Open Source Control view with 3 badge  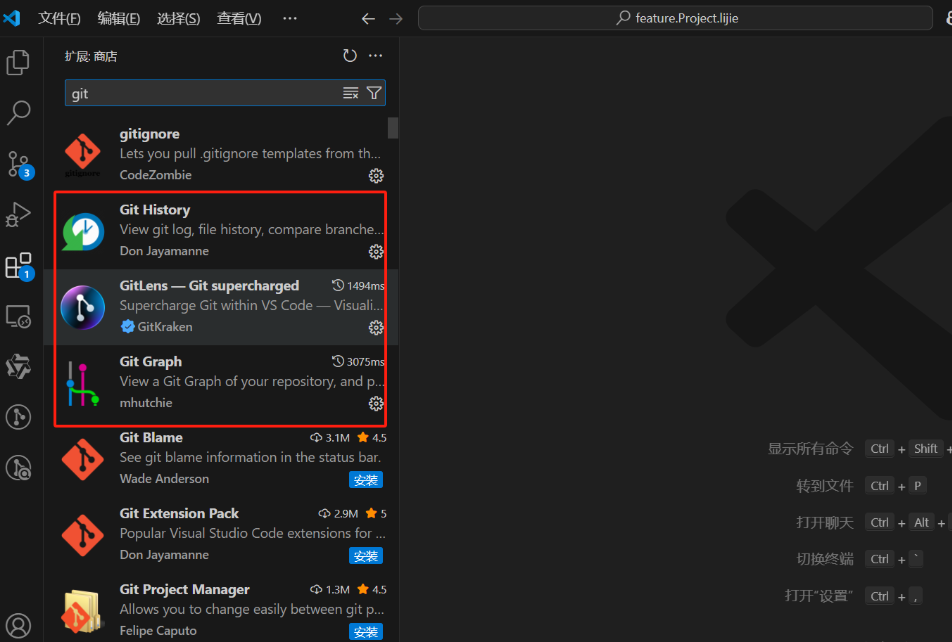click(19, 164)
